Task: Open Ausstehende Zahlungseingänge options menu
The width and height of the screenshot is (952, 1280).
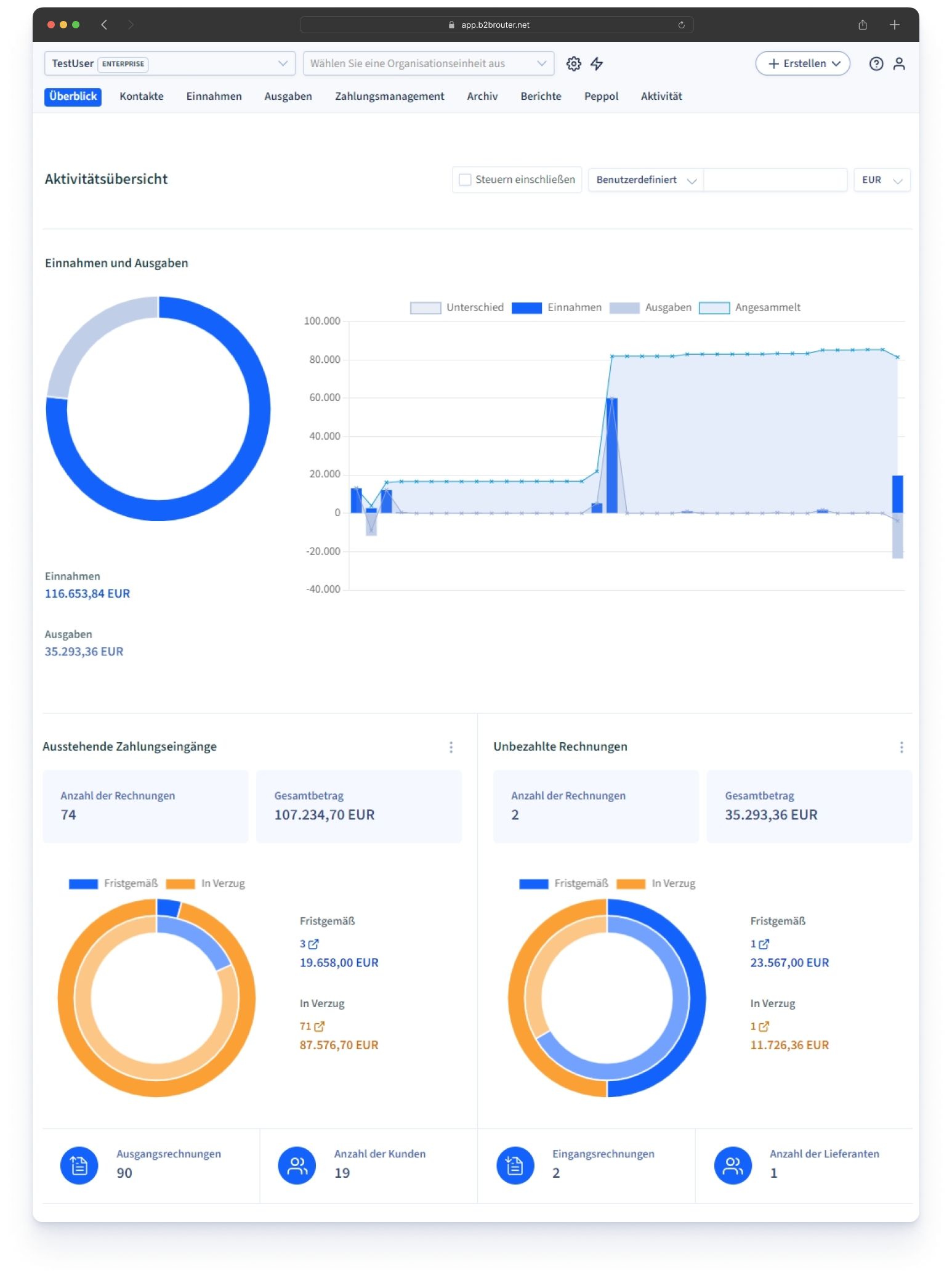Action: 451,747
